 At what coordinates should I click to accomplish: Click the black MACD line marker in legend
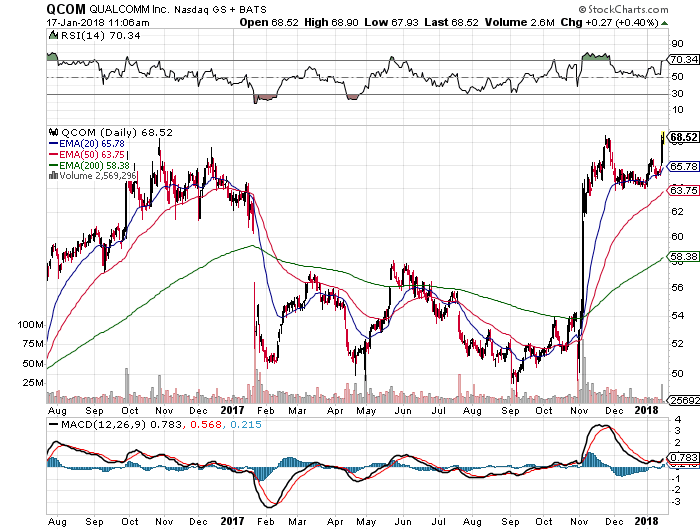(x=53, y=424)
